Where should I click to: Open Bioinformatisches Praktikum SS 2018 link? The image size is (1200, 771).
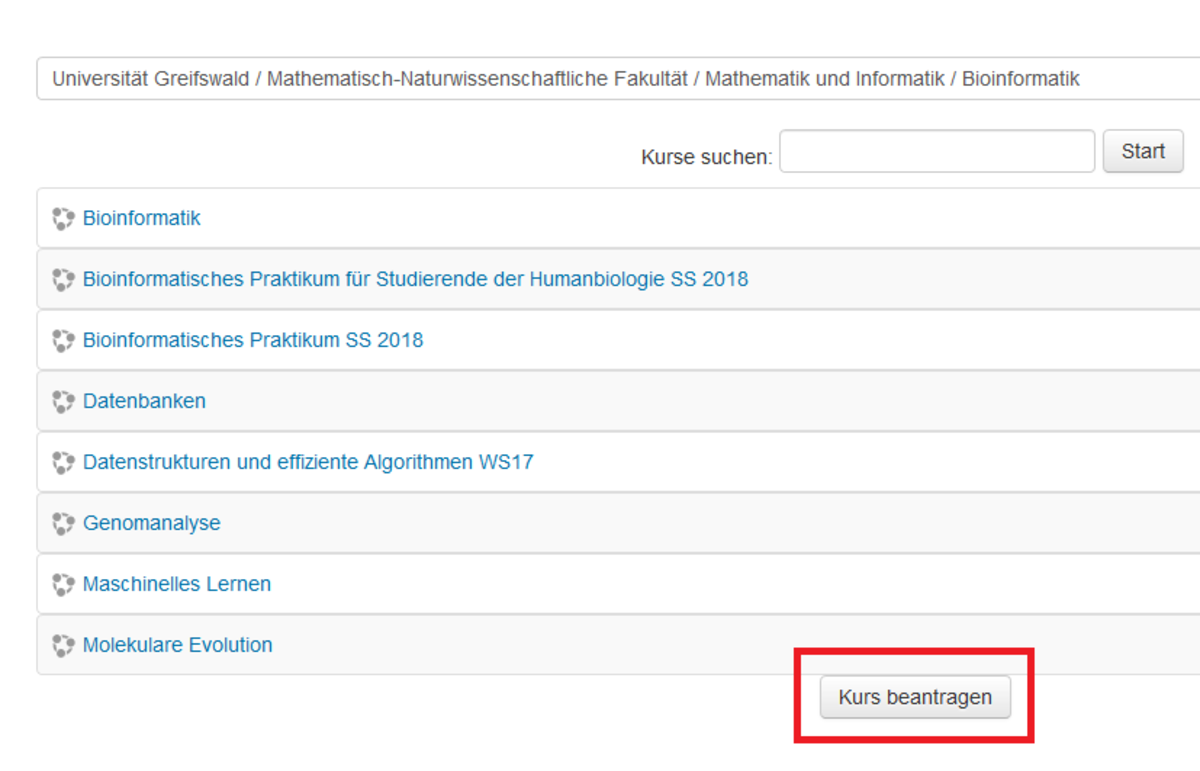pyautogui.click(x=253, y=340)
